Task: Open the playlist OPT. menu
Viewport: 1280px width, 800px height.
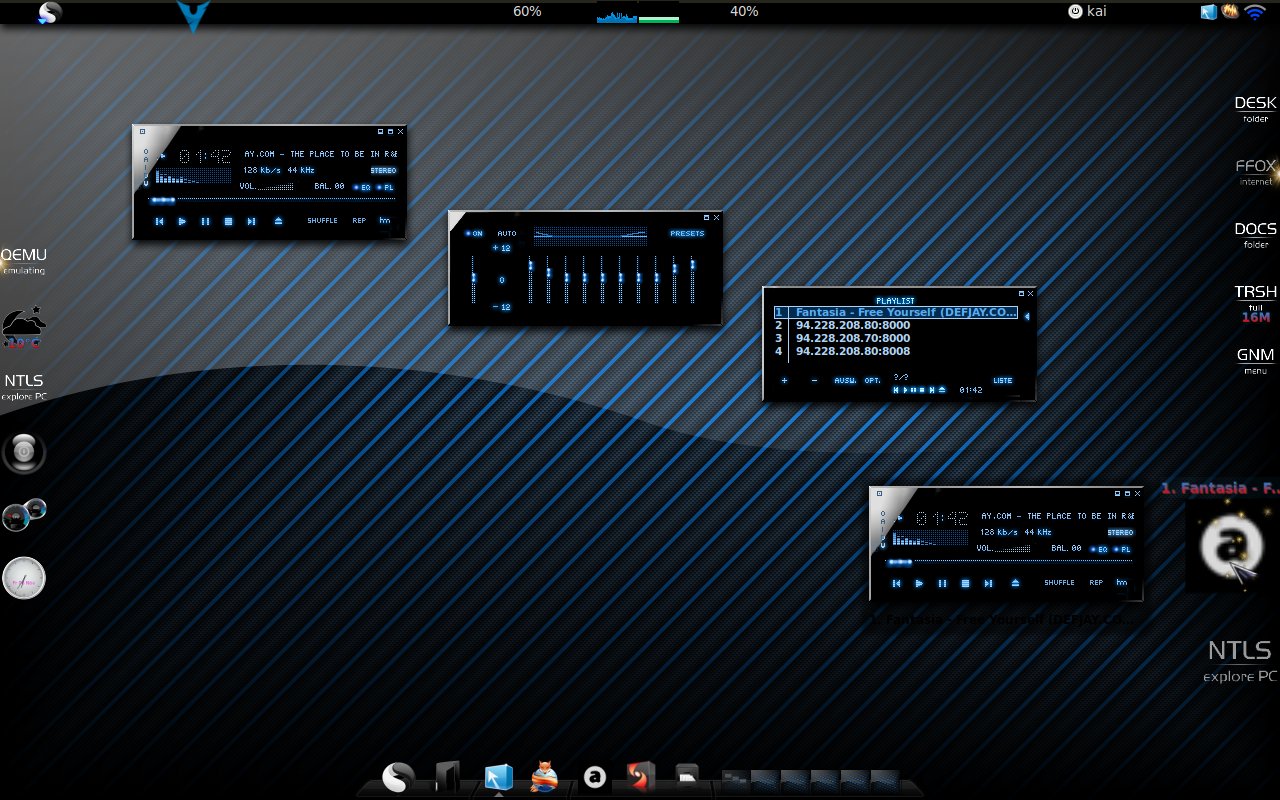Action: (873, 380)
